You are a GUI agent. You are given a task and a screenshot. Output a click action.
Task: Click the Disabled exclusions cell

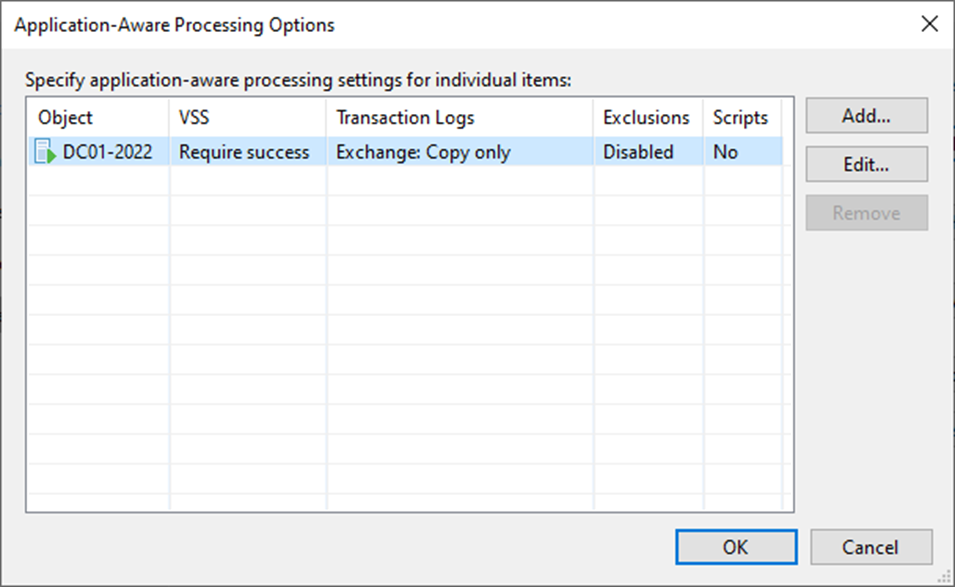(638, 152)
